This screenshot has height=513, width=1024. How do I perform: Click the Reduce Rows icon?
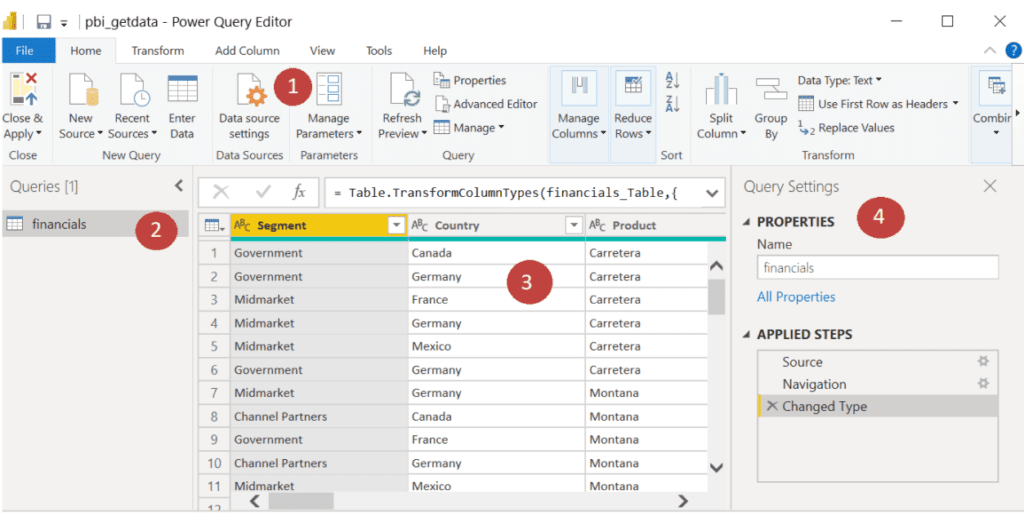[x=633, y=86]
